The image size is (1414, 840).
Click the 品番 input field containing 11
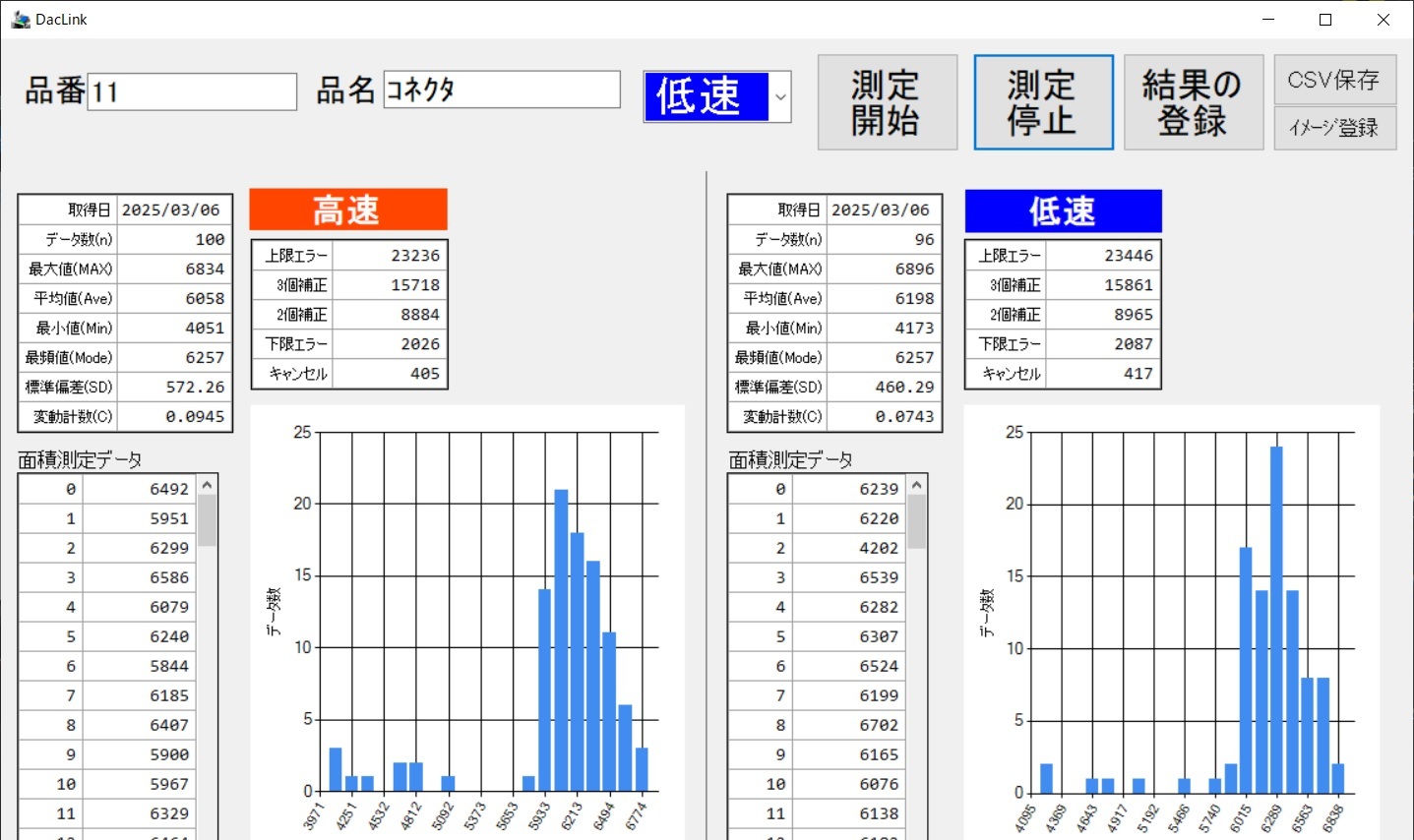[192, 91]
